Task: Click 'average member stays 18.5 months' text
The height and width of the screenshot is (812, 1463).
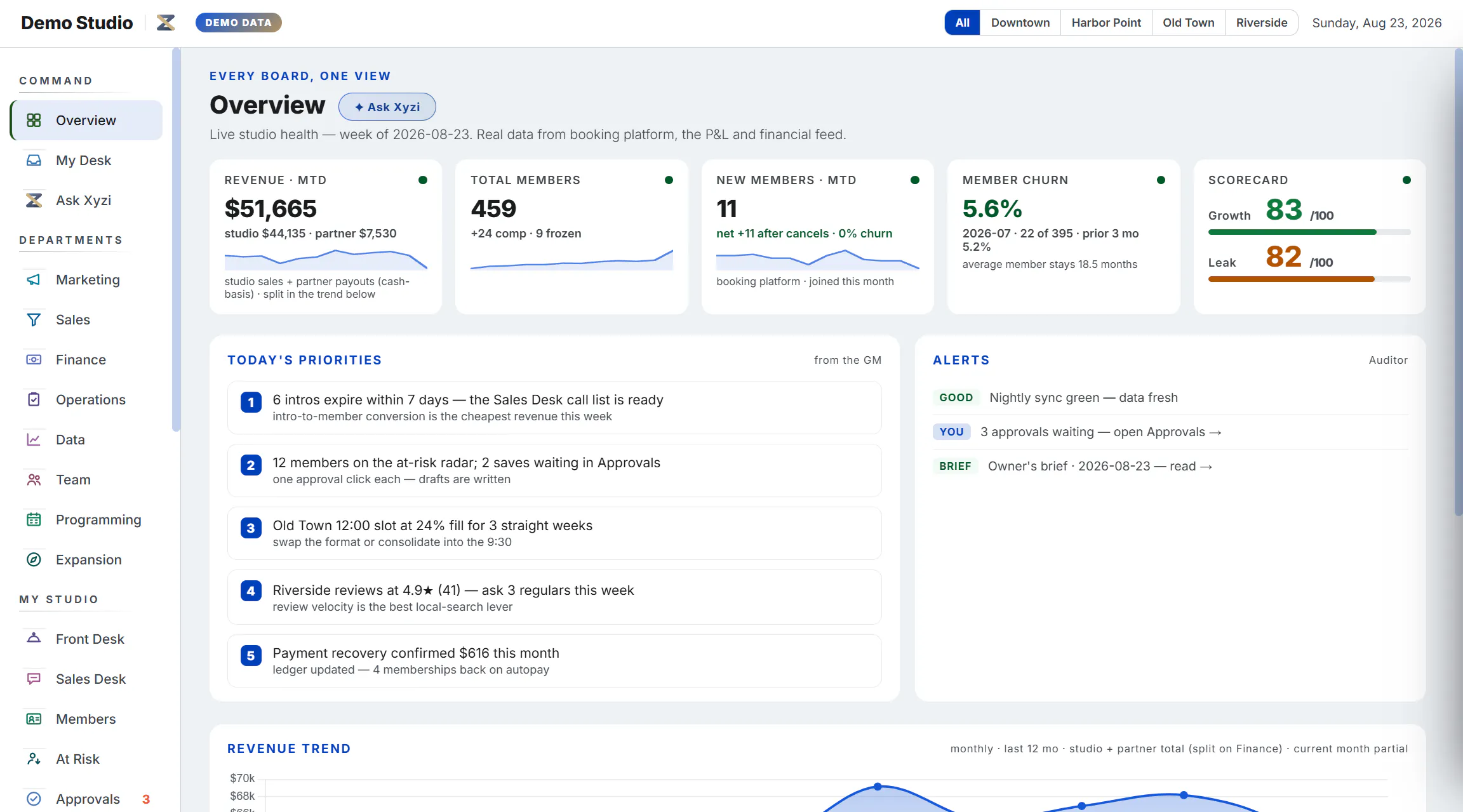Action: pyautogui.click(x=1050, y=264)
